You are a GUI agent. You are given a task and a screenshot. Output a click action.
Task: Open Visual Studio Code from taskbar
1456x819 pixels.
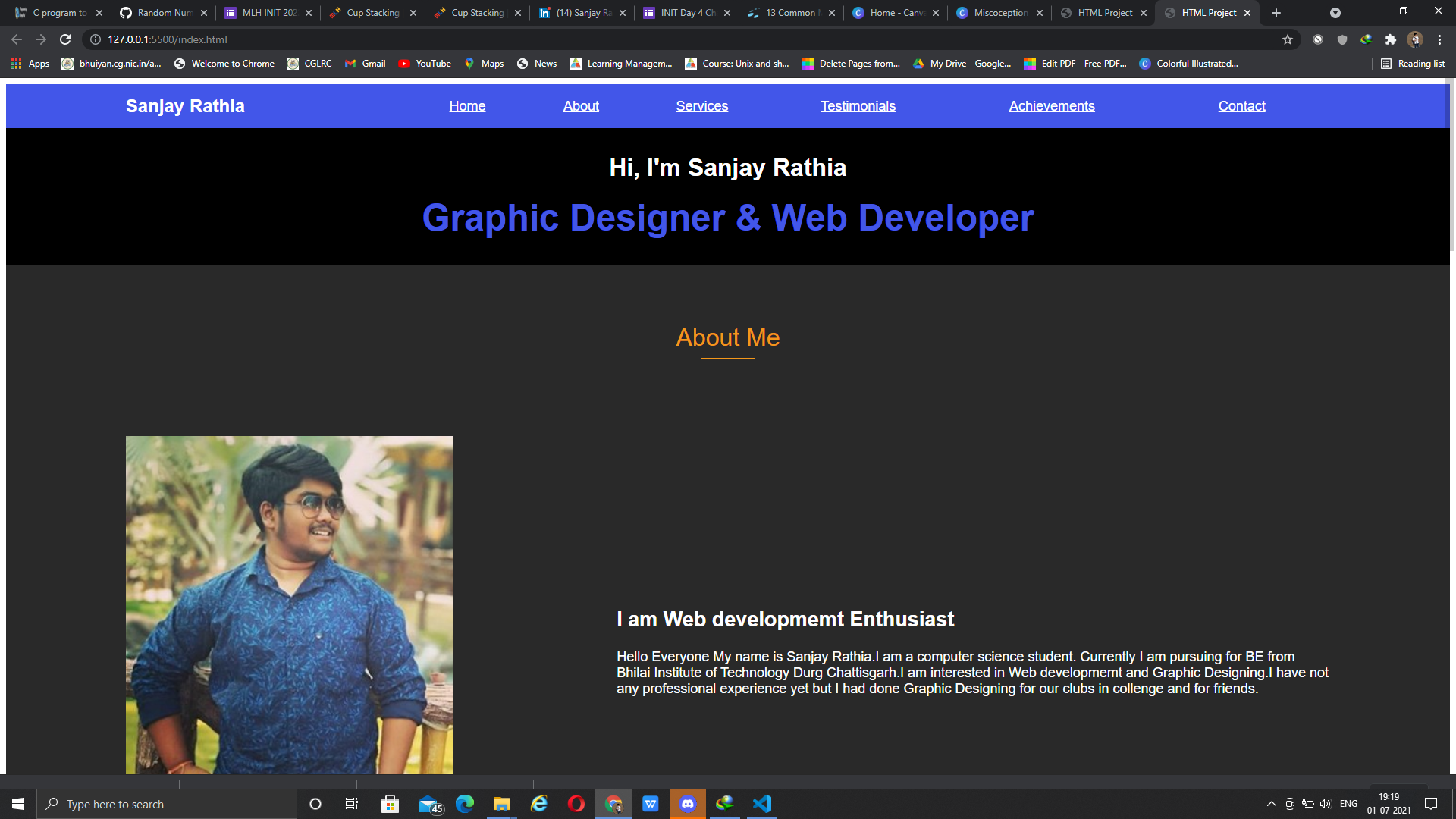[762, 804]
